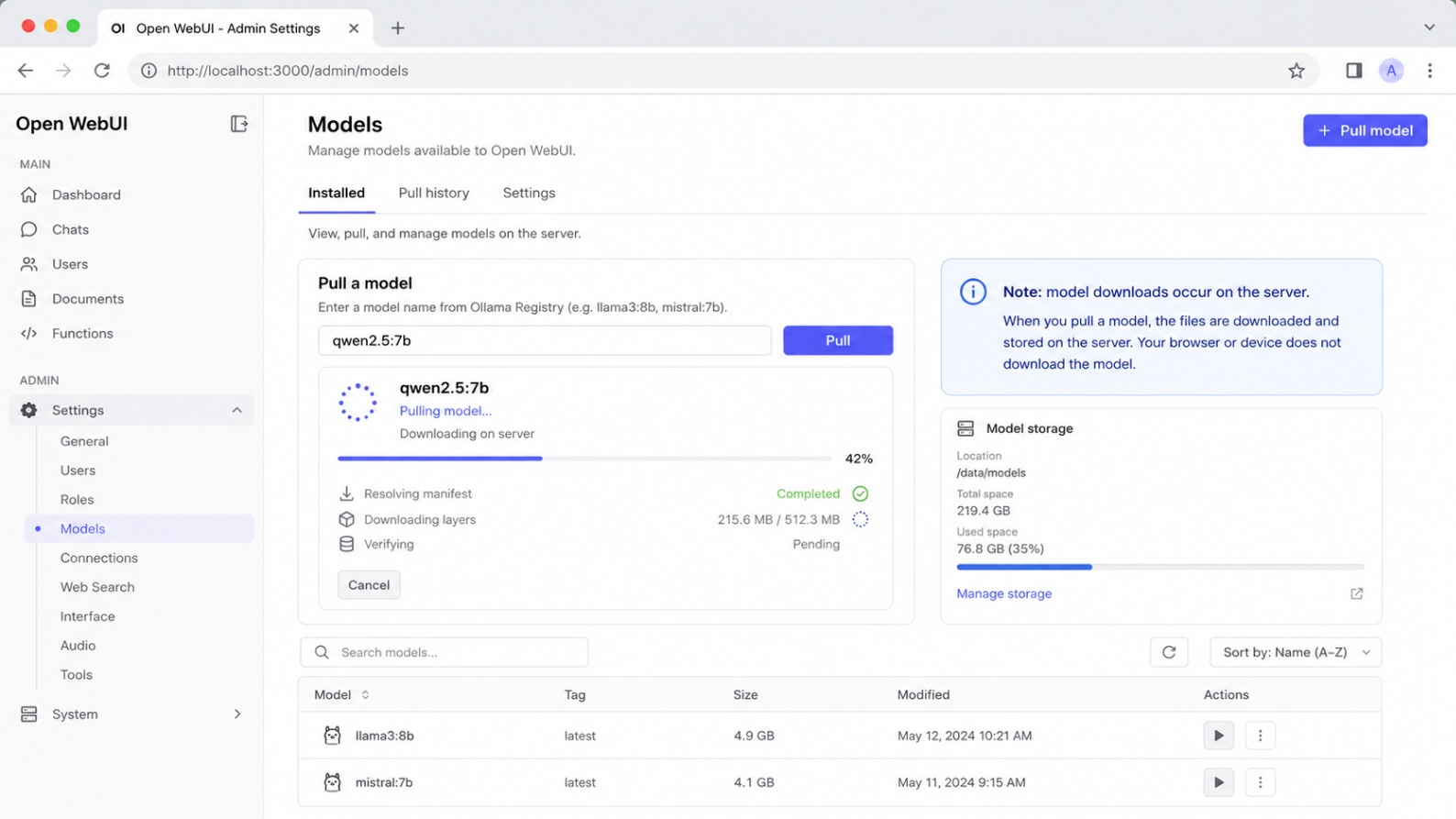The image size is (1456, 819).
Task: Cancel the qwen2.5:7b download
Action: (x=369, y=585)
